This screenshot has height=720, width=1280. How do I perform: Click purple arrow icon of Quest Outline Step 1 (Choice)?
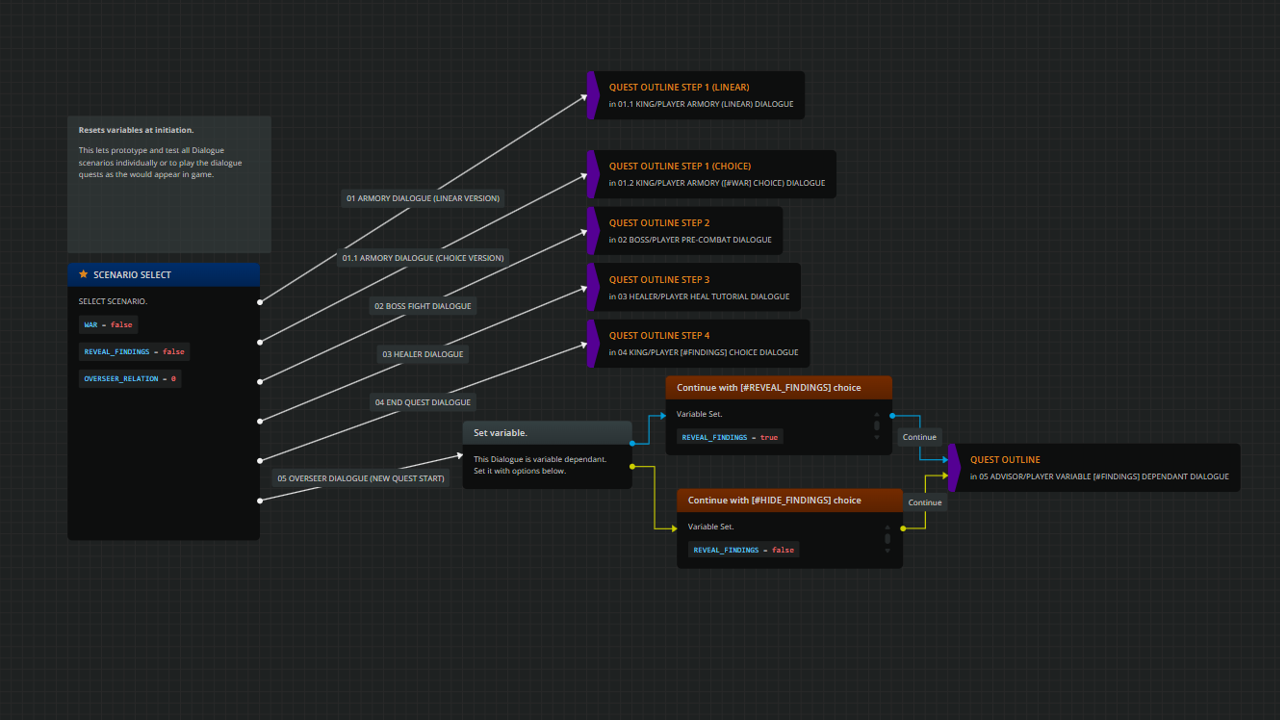[x=593, y=174]
